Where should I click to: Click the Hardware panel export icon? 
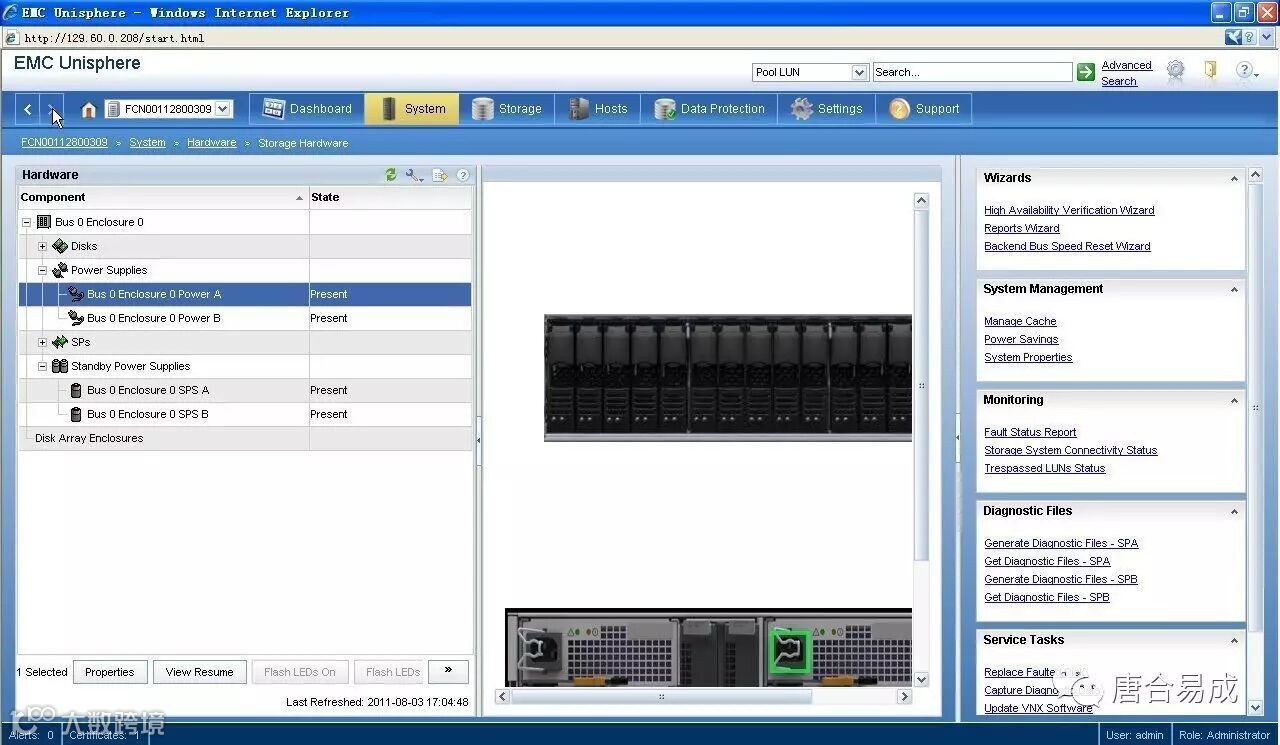(x=440, y=175)
